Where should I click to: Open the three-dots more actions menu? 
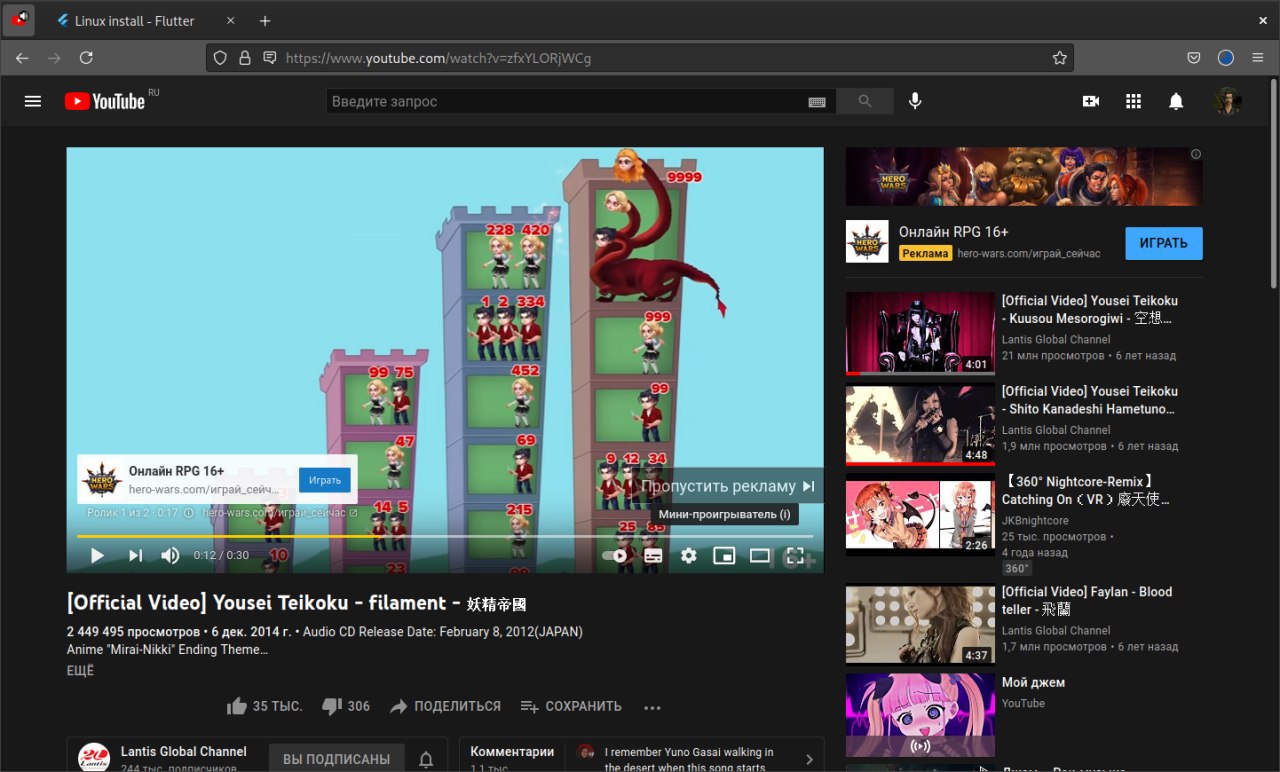tap(653, 707)
